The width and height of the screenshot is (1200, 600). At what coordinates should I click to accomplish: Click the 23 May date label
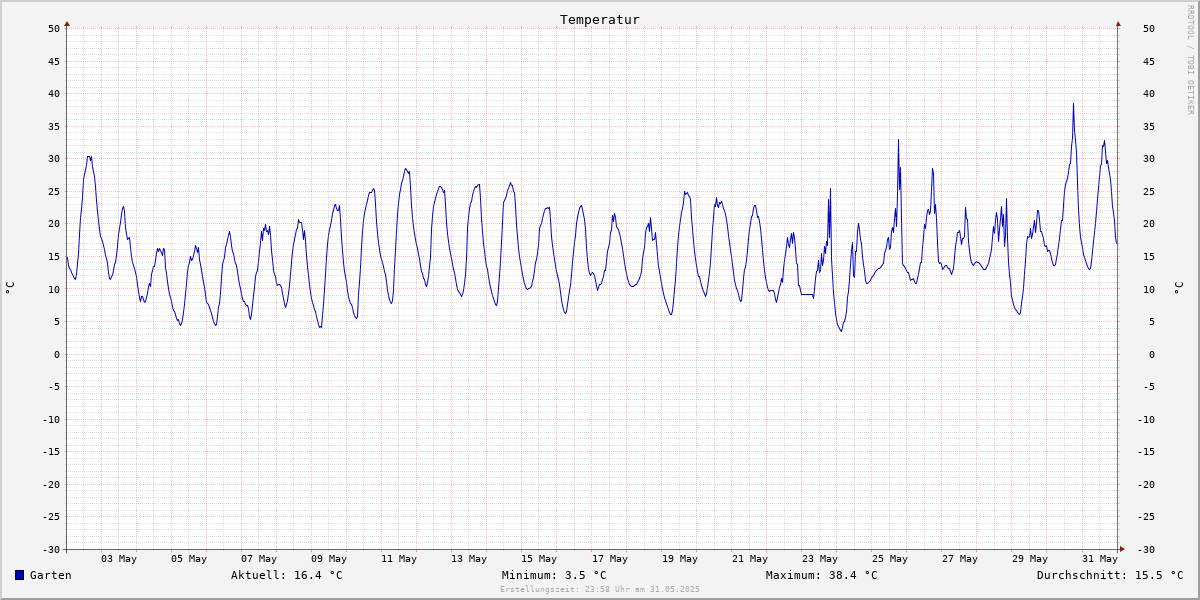pyautogui.click(x=820, y=558)
